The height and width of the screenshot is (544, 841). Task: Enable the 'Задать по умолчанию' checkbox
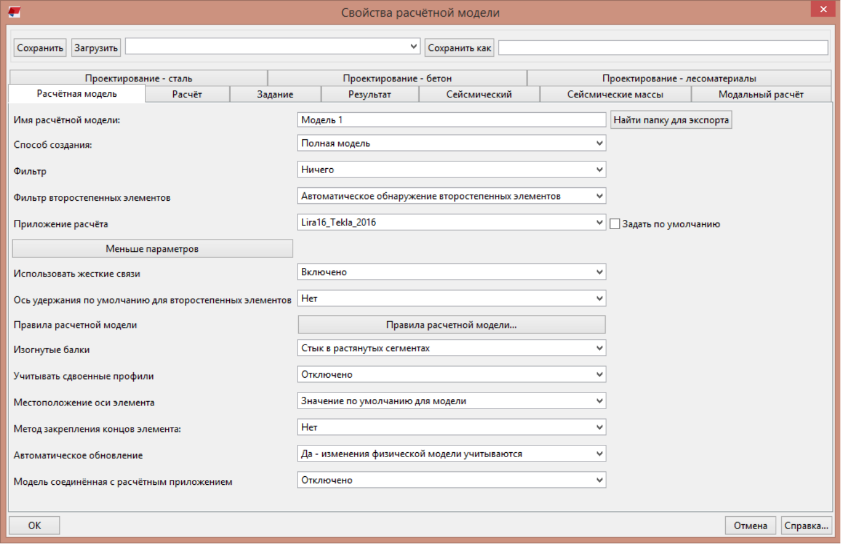point(615,225)
